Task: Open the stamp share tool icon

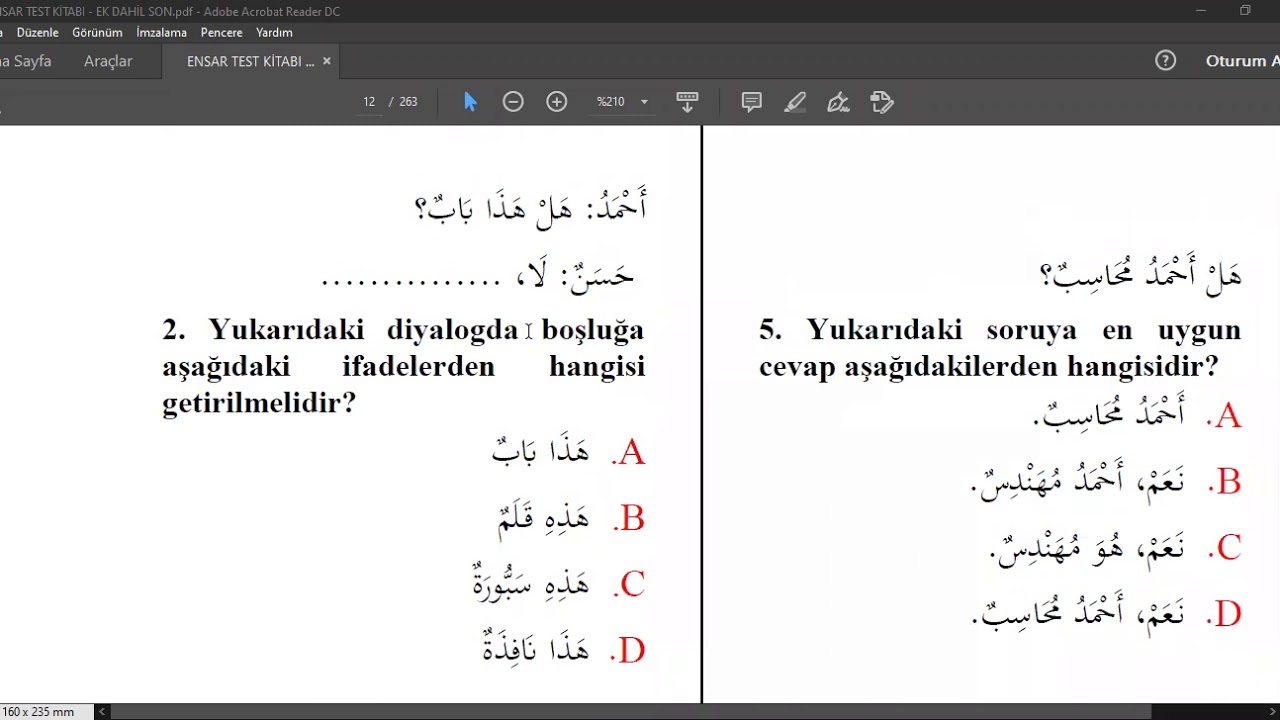Action: 882,102
